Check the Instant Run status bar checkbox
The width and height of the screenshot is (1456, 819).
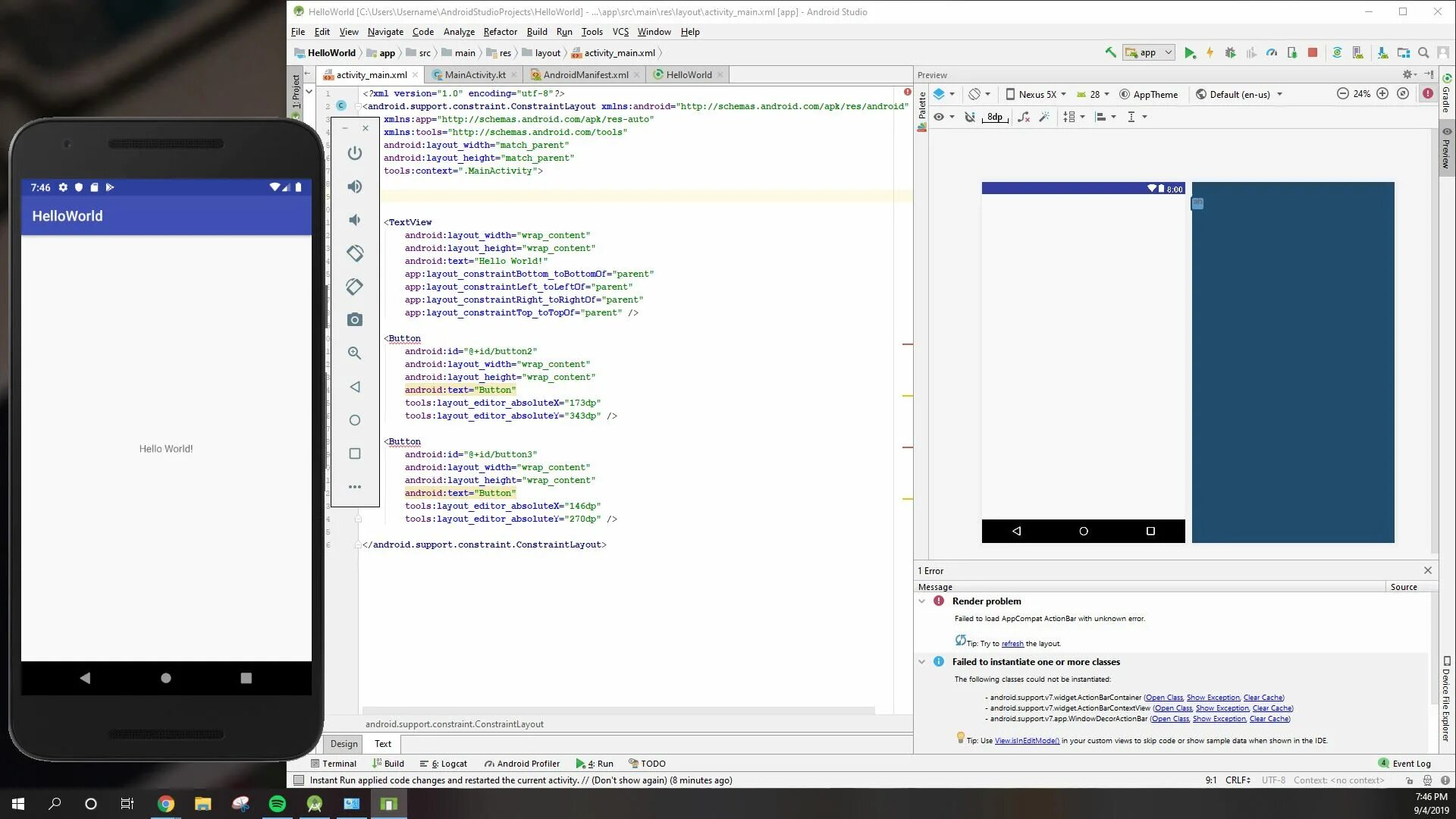tap(299, 780)
